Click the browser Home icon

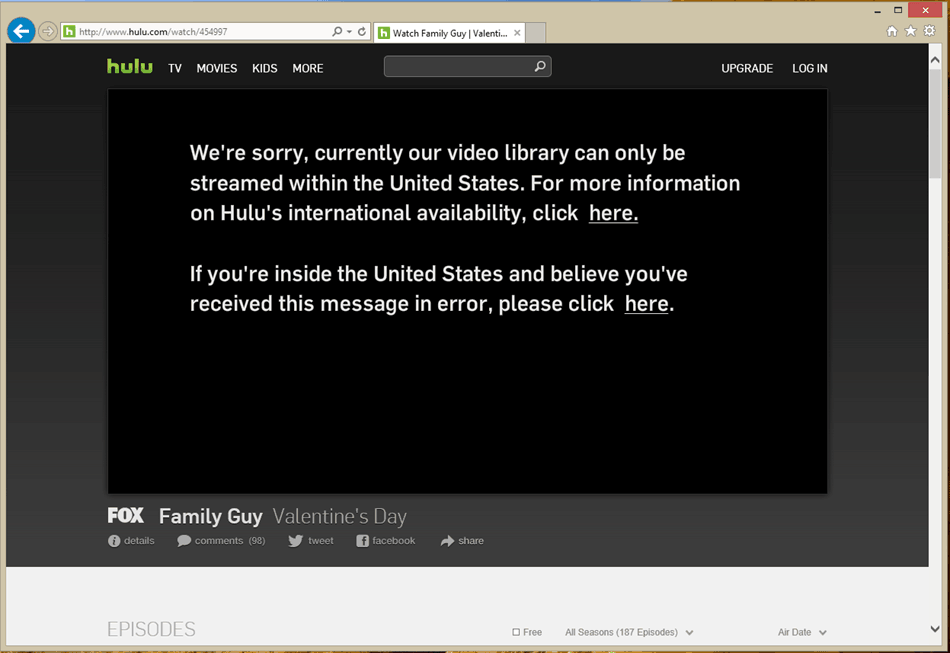pyautogui.click(x=892, y=31)
